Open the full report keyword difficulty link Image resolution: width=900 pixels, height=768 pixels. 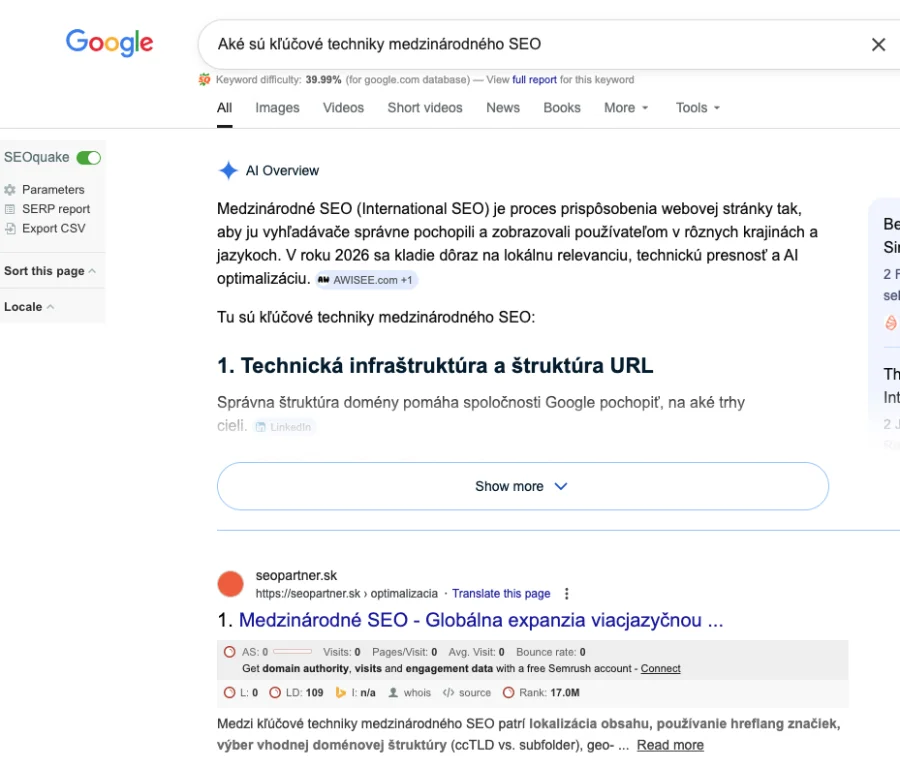point(534,80)
